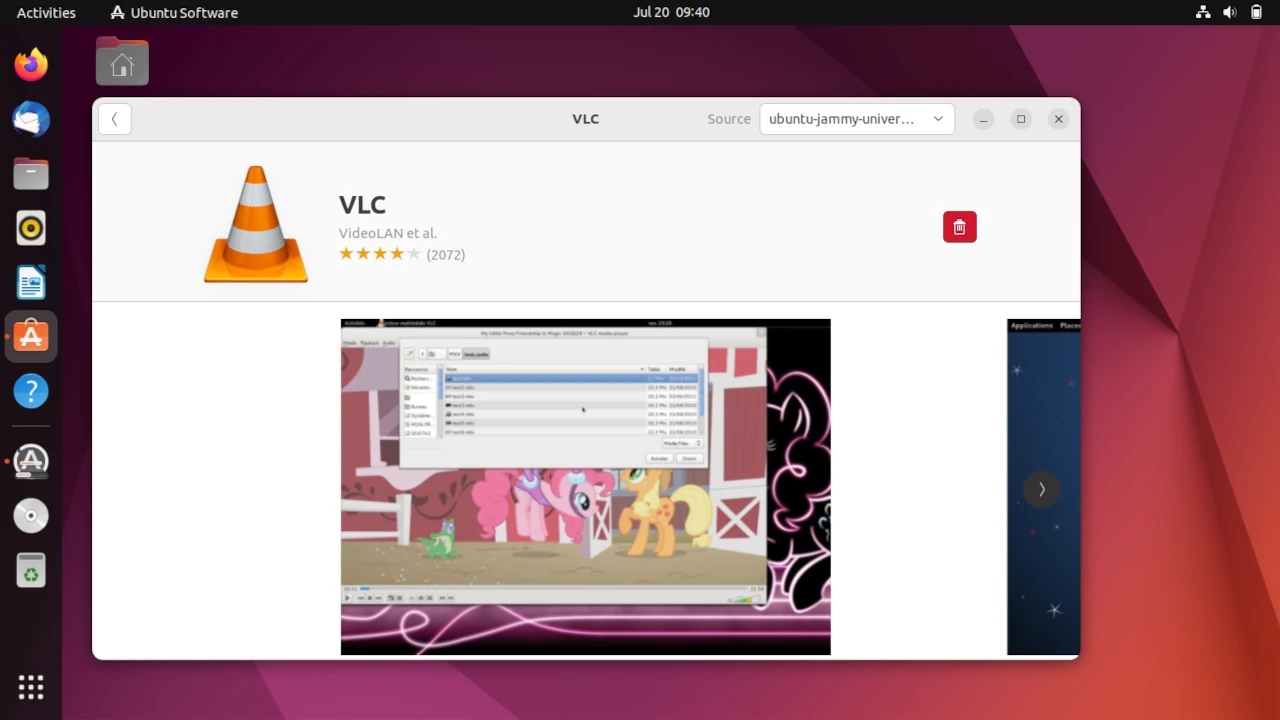1280x720 pixels.
Task: Open system status menu in top bar
Action: (1229, 12)
